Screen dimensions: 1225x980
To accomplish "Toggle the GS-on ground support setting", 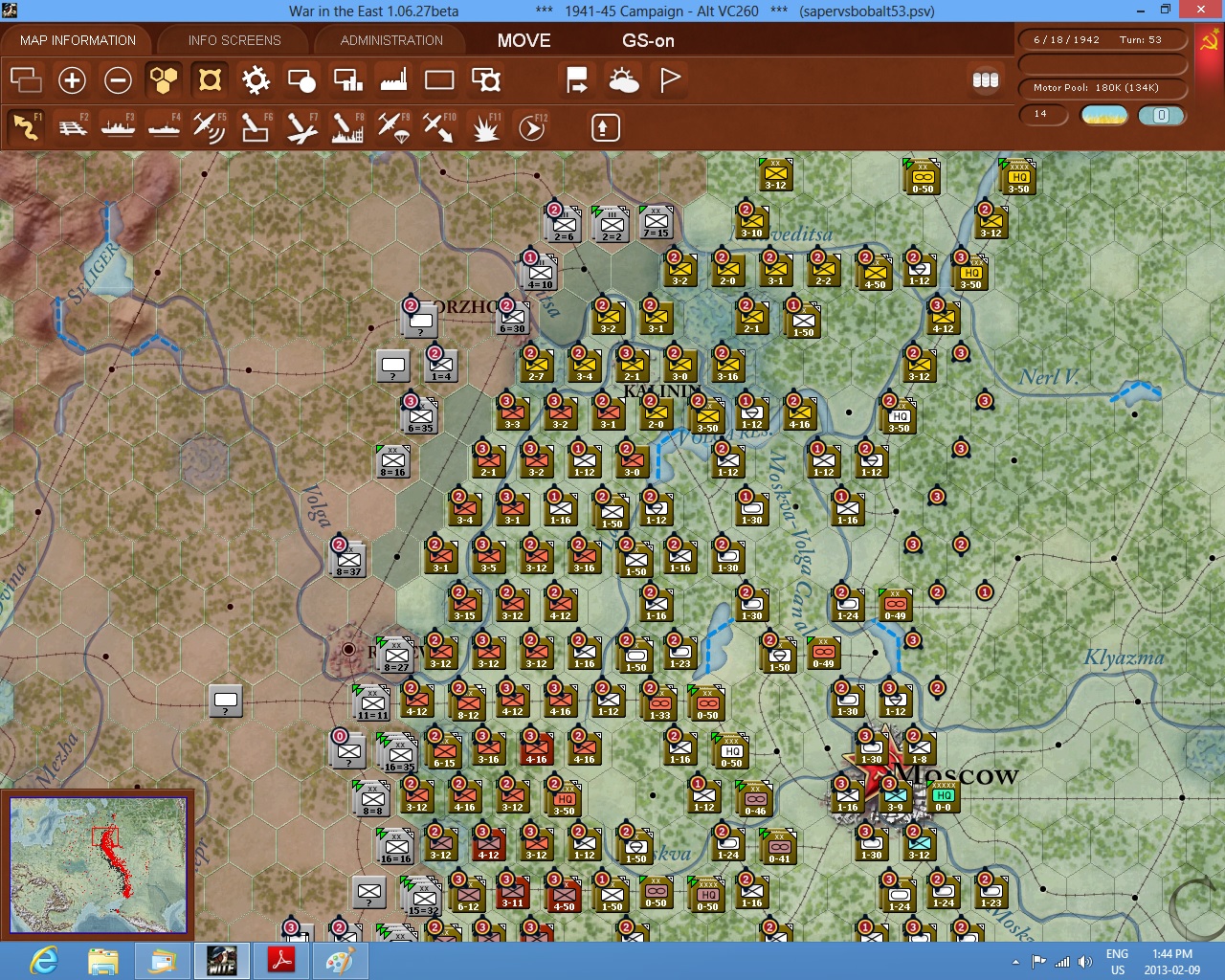I will pos(648,40).
